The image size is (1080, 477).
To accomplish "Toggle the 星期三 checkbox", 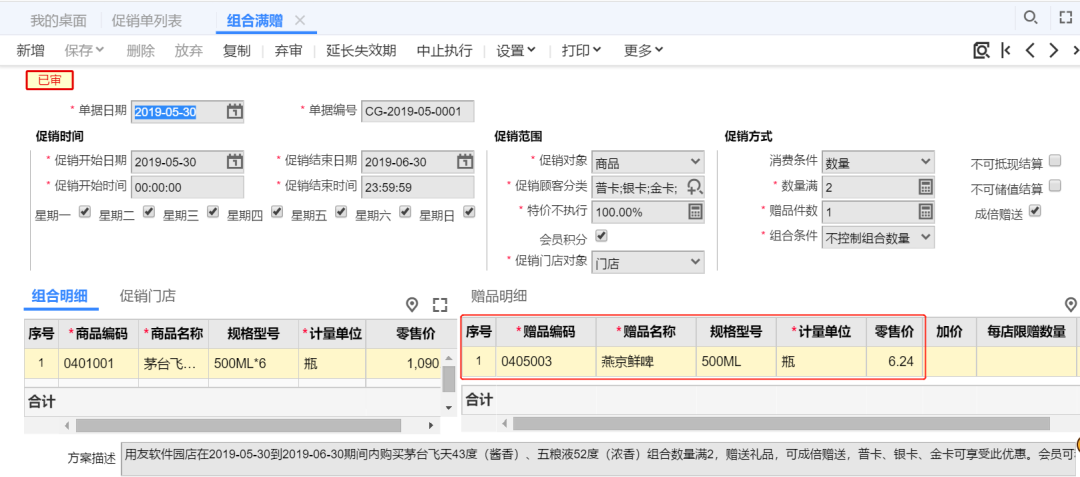I will [213, 212].
